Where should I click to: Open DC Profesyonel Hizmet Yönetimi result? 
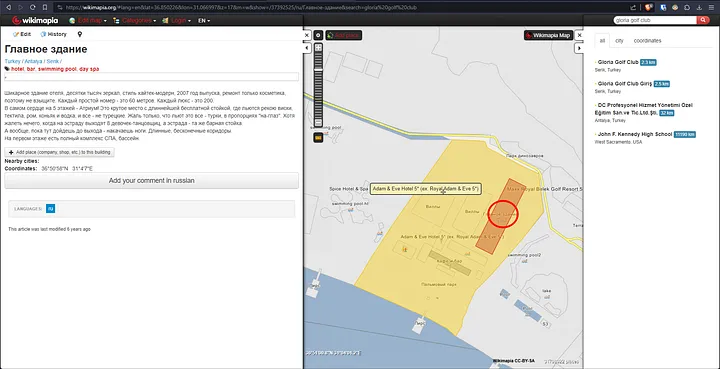click(x=645, y=109)
